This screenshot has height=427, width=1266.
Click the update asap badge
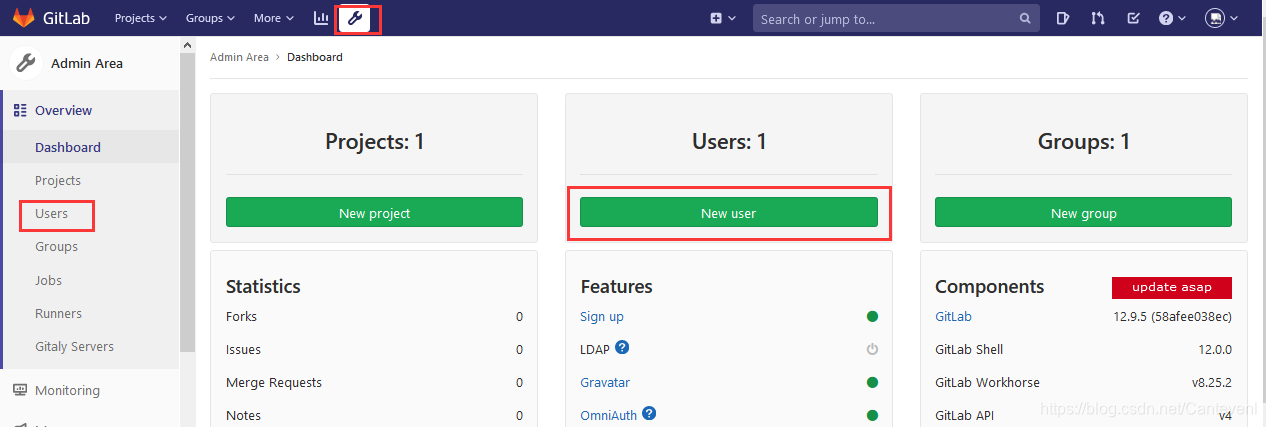click(1172, 287)
